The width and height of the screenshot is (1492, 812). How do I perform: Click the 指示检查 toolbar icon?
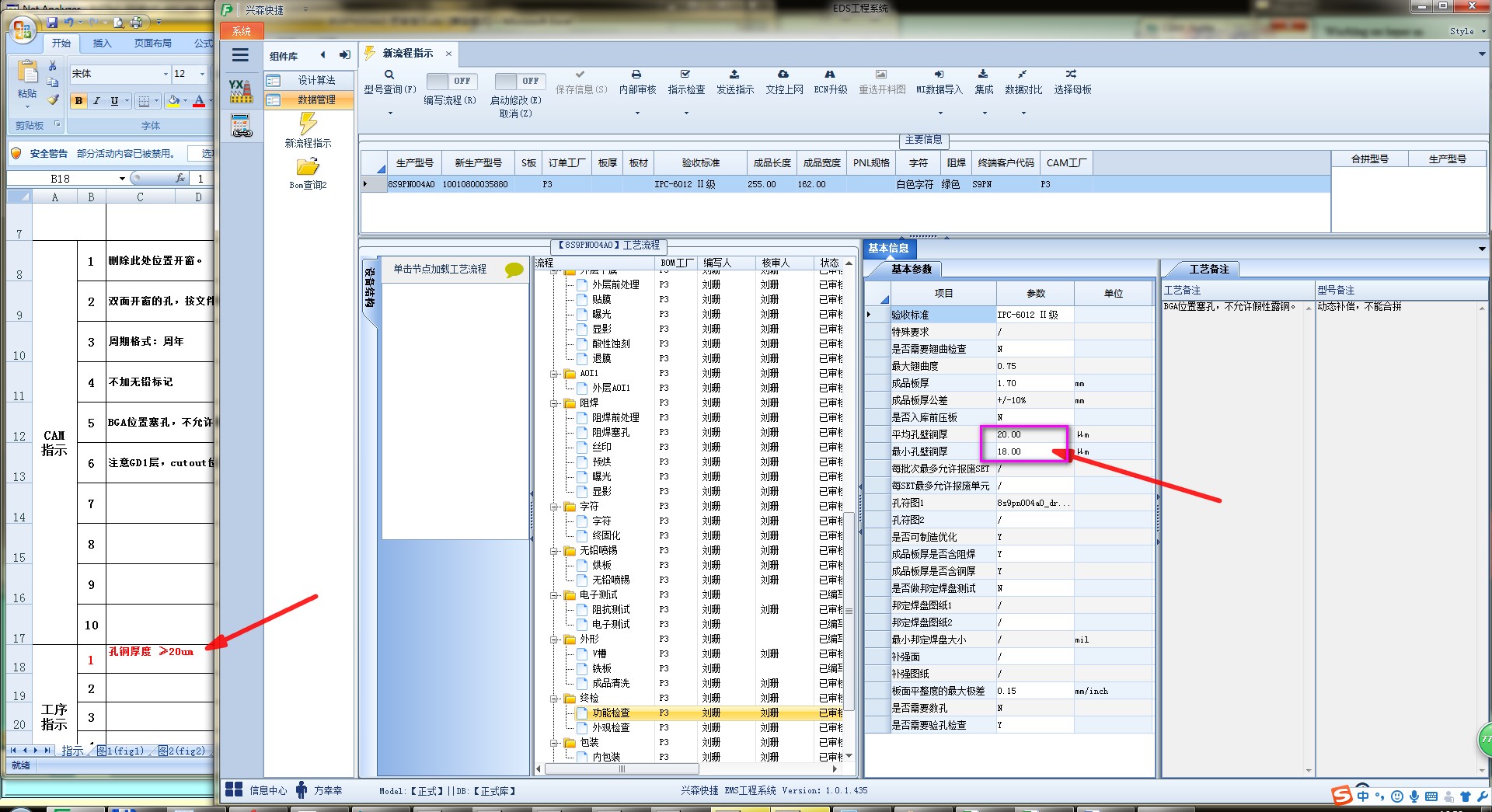(x=685, y=75)
